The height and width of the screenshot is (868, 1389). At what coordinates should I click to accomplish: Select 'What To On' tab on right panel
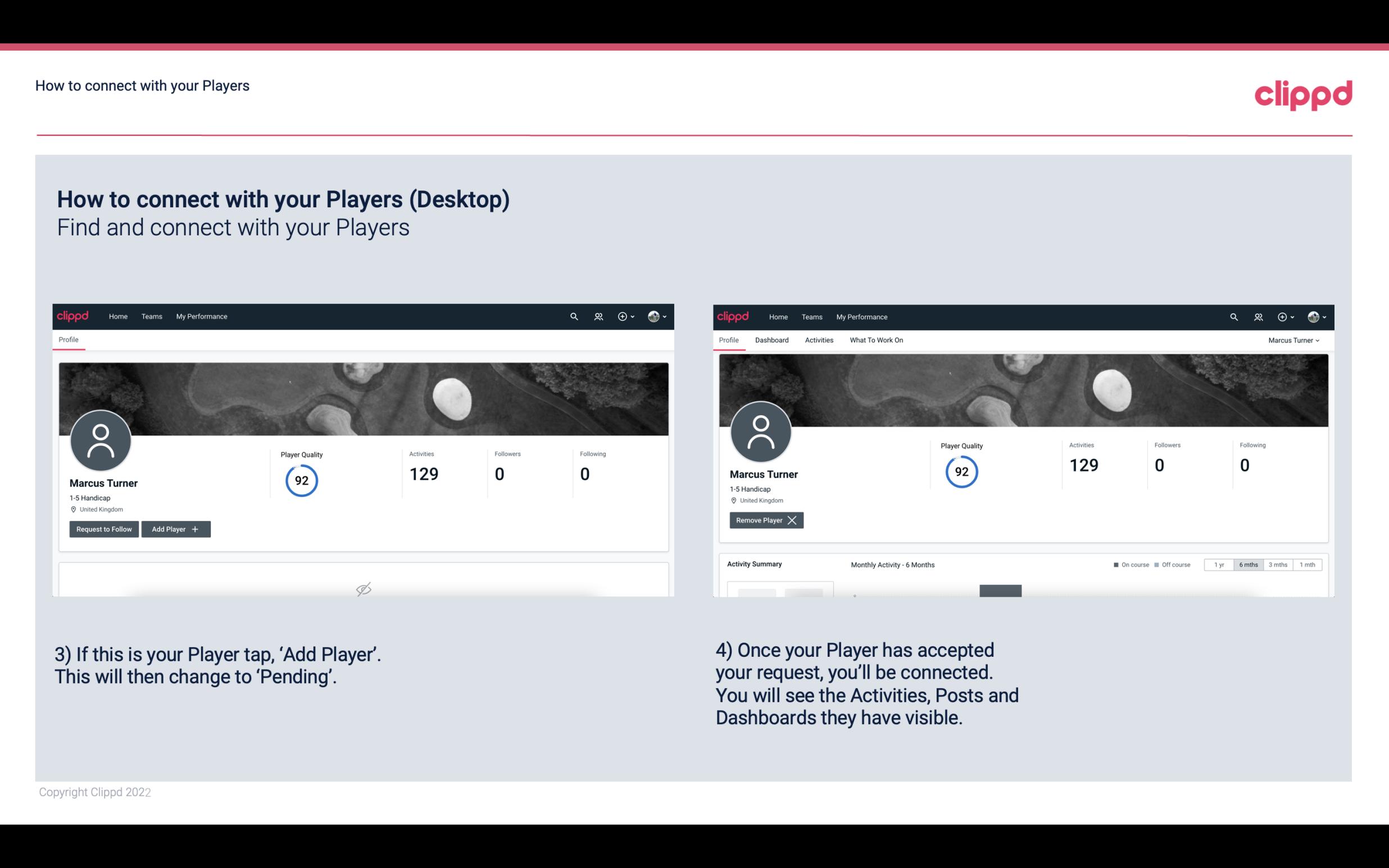coord(876,340)
